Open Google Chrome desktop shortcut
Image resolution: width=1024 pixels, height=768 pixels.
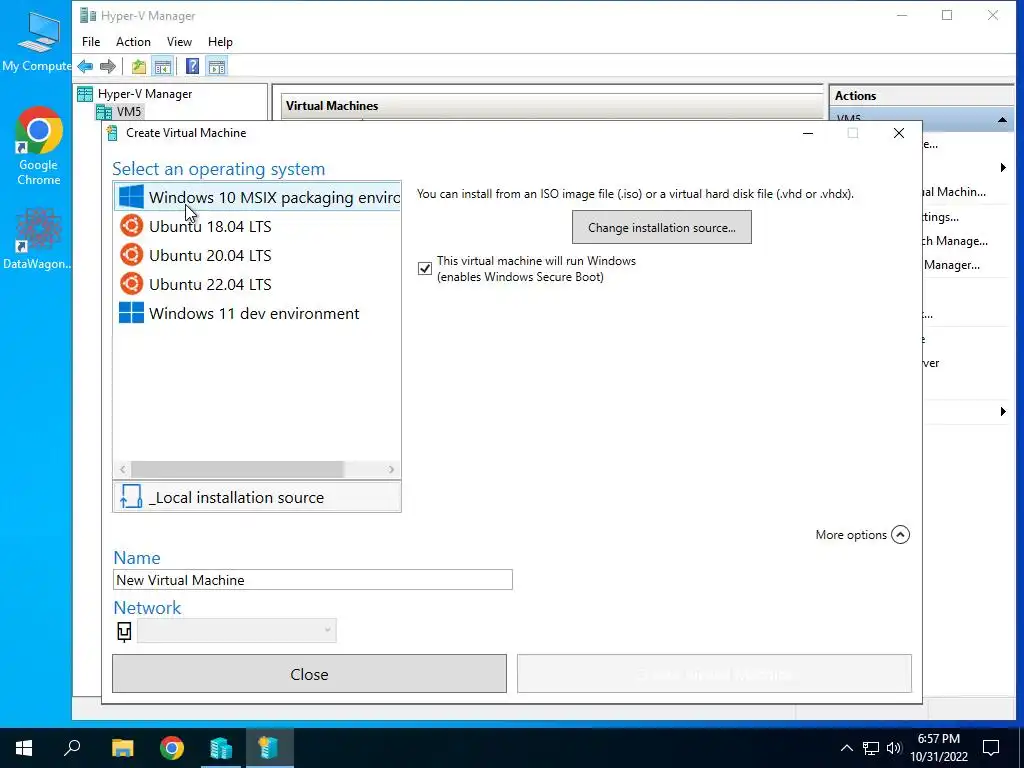tap(39, 146)
